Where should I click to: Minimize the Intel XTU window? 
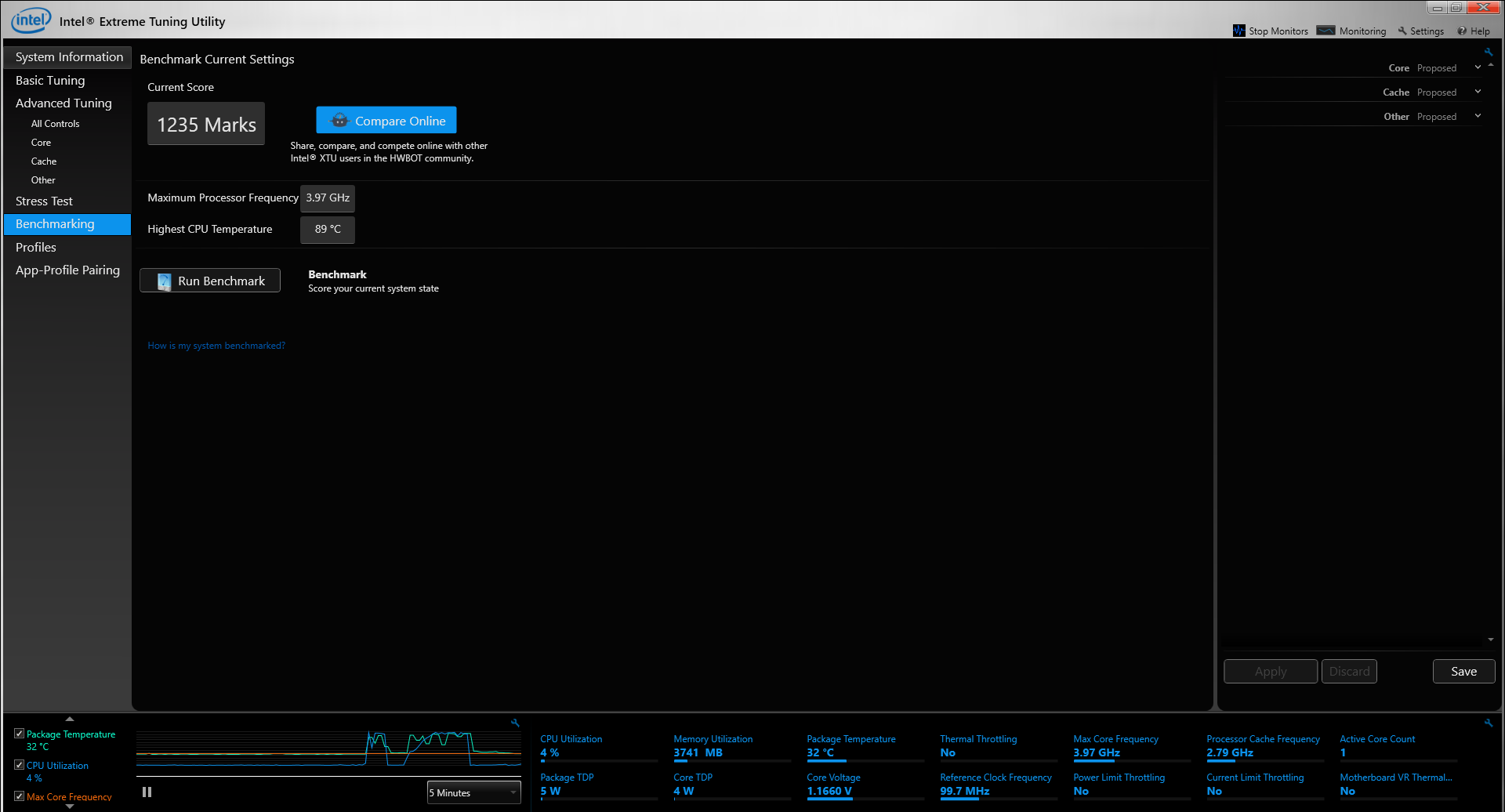pos(1437,8)
